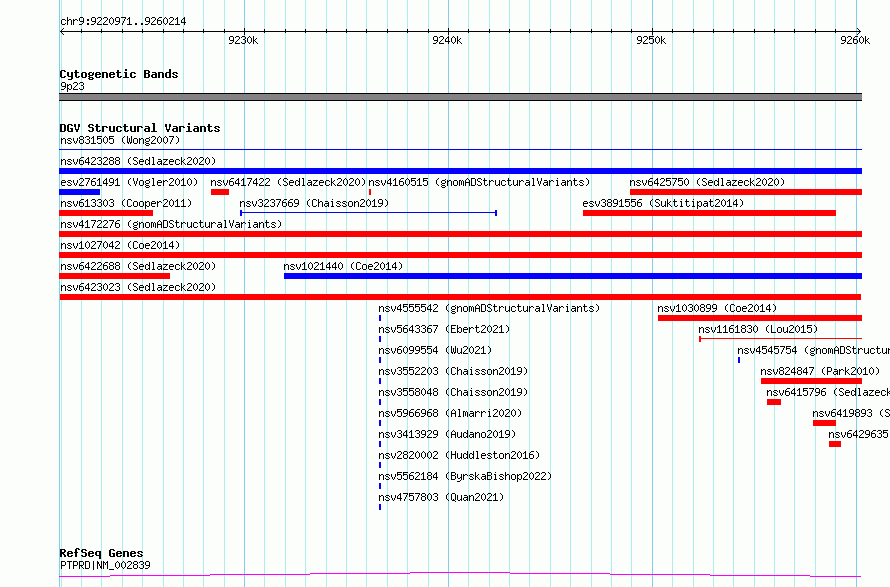
Task: Click the thin red line under nsv1161830
Action: click(780, 339)
